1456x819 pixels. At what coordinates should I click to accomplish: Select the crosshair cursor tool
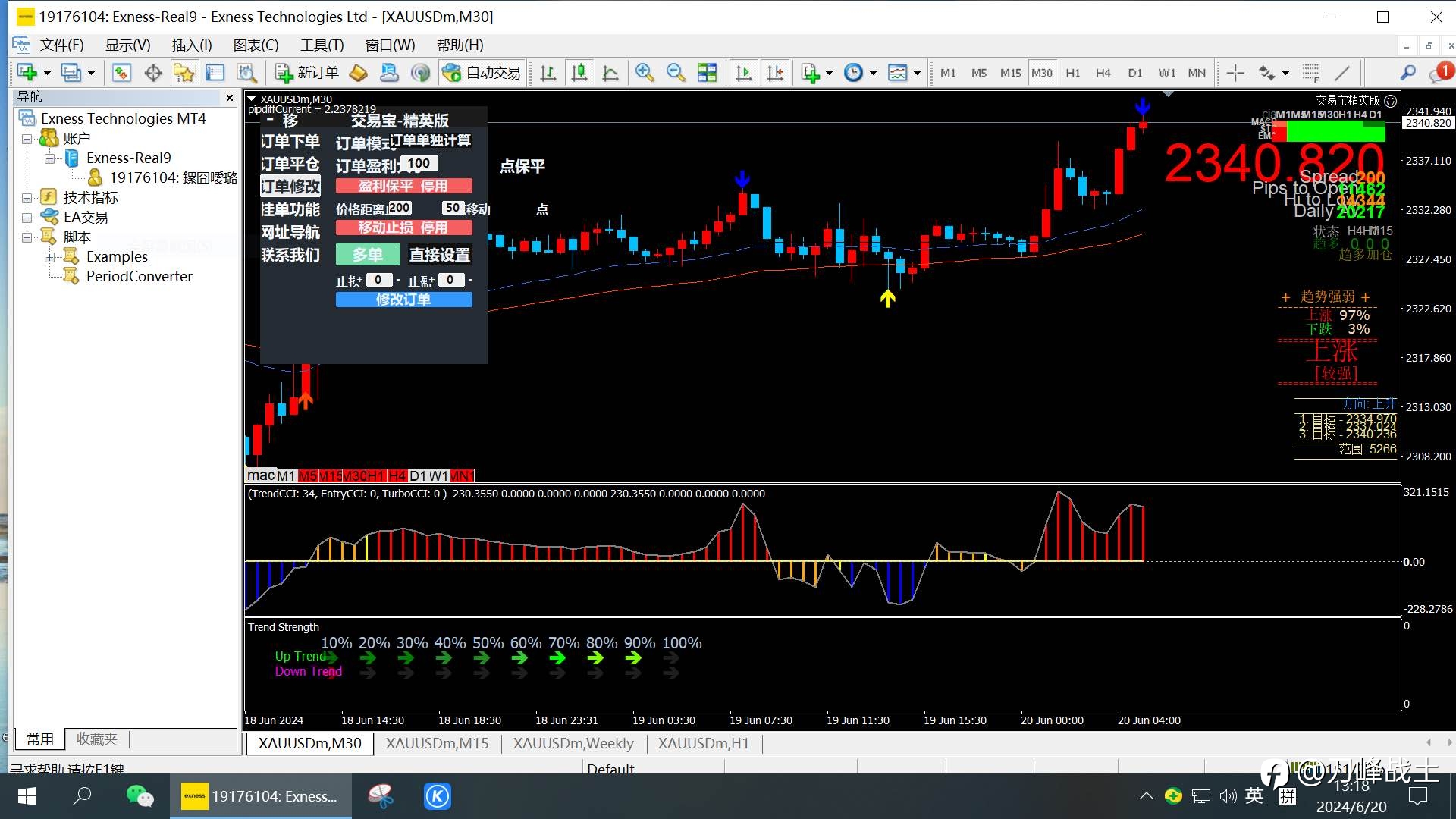coord(1235,73)
